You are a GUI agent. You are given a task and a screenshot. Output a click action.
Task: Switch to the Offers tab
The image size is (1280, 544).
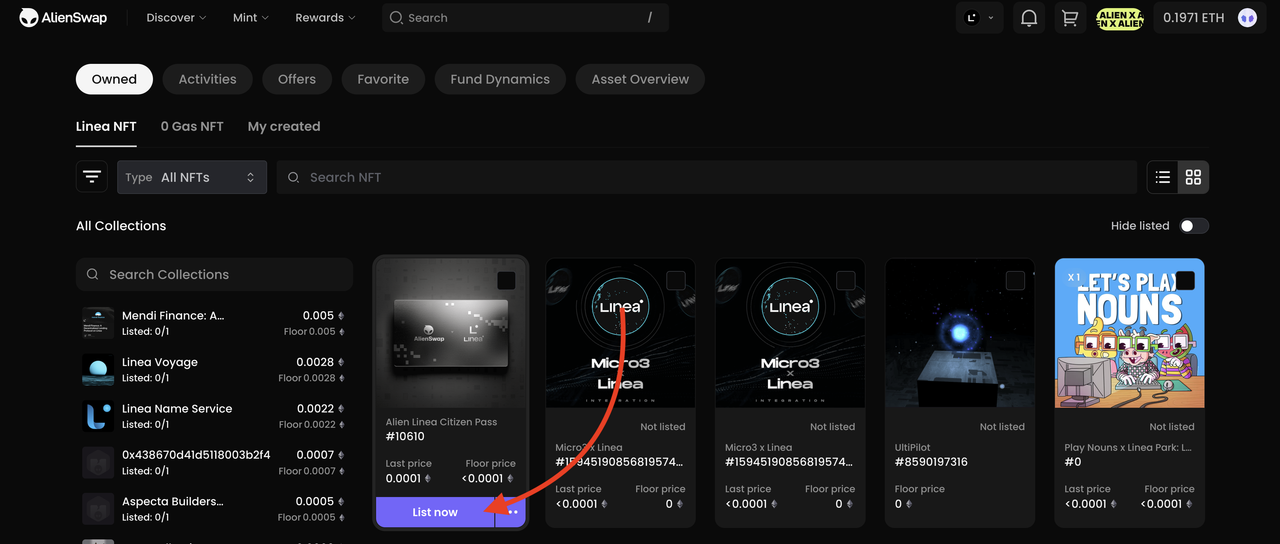297,79
